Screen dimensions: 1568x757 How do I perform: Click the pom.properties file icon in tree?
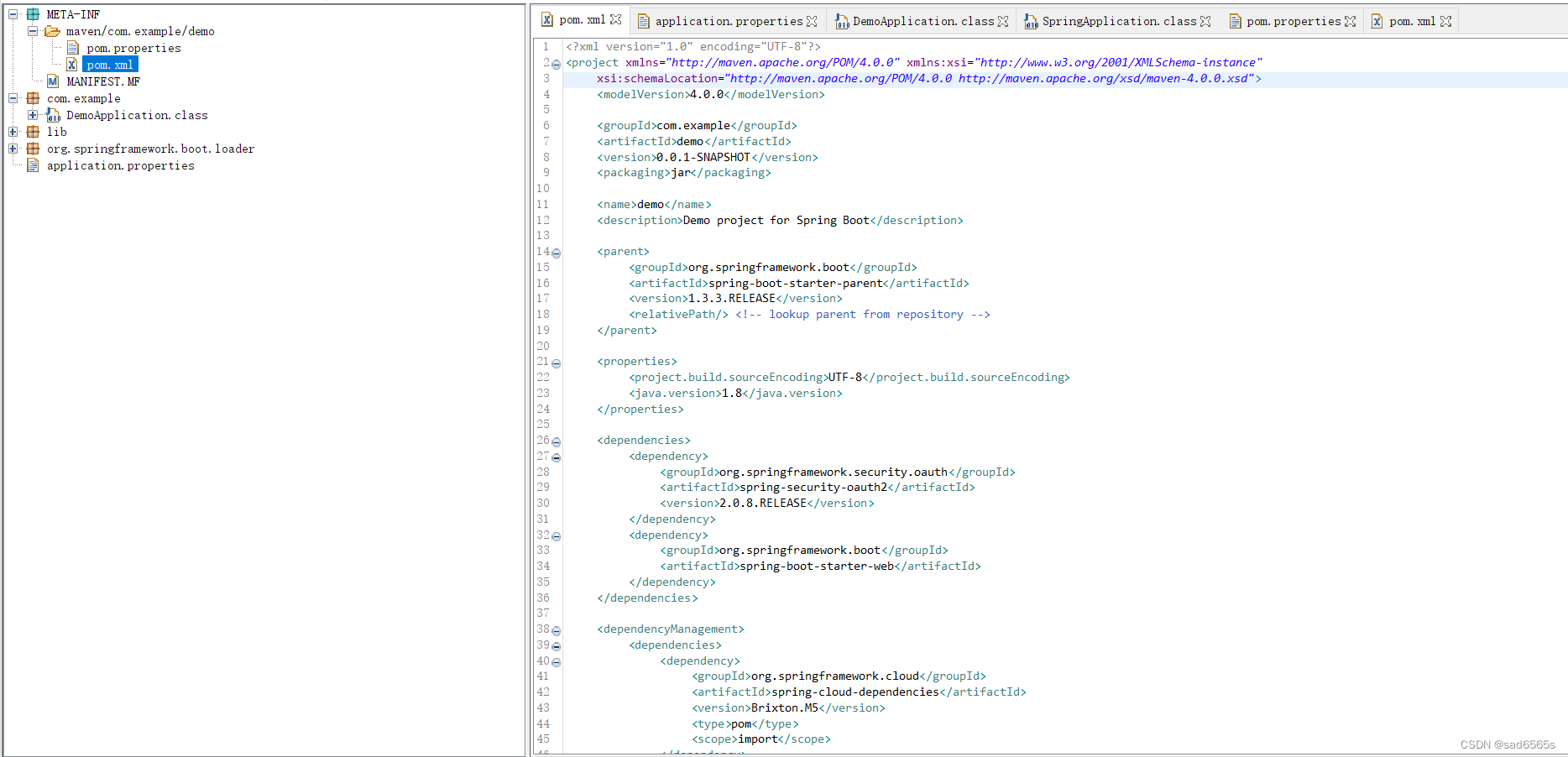pos(73,48)
